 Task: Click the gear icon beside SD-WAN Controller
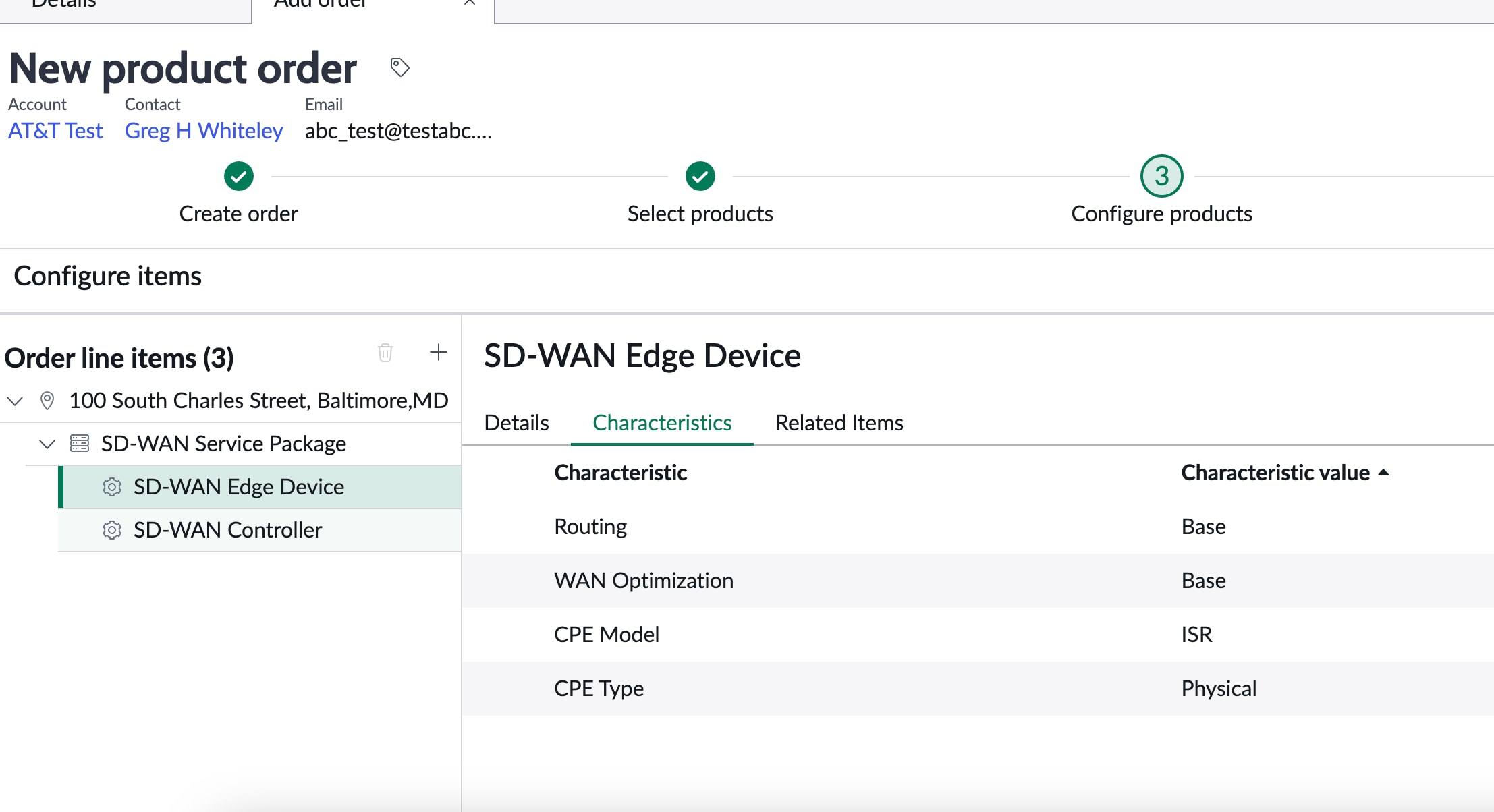(111, 530)
